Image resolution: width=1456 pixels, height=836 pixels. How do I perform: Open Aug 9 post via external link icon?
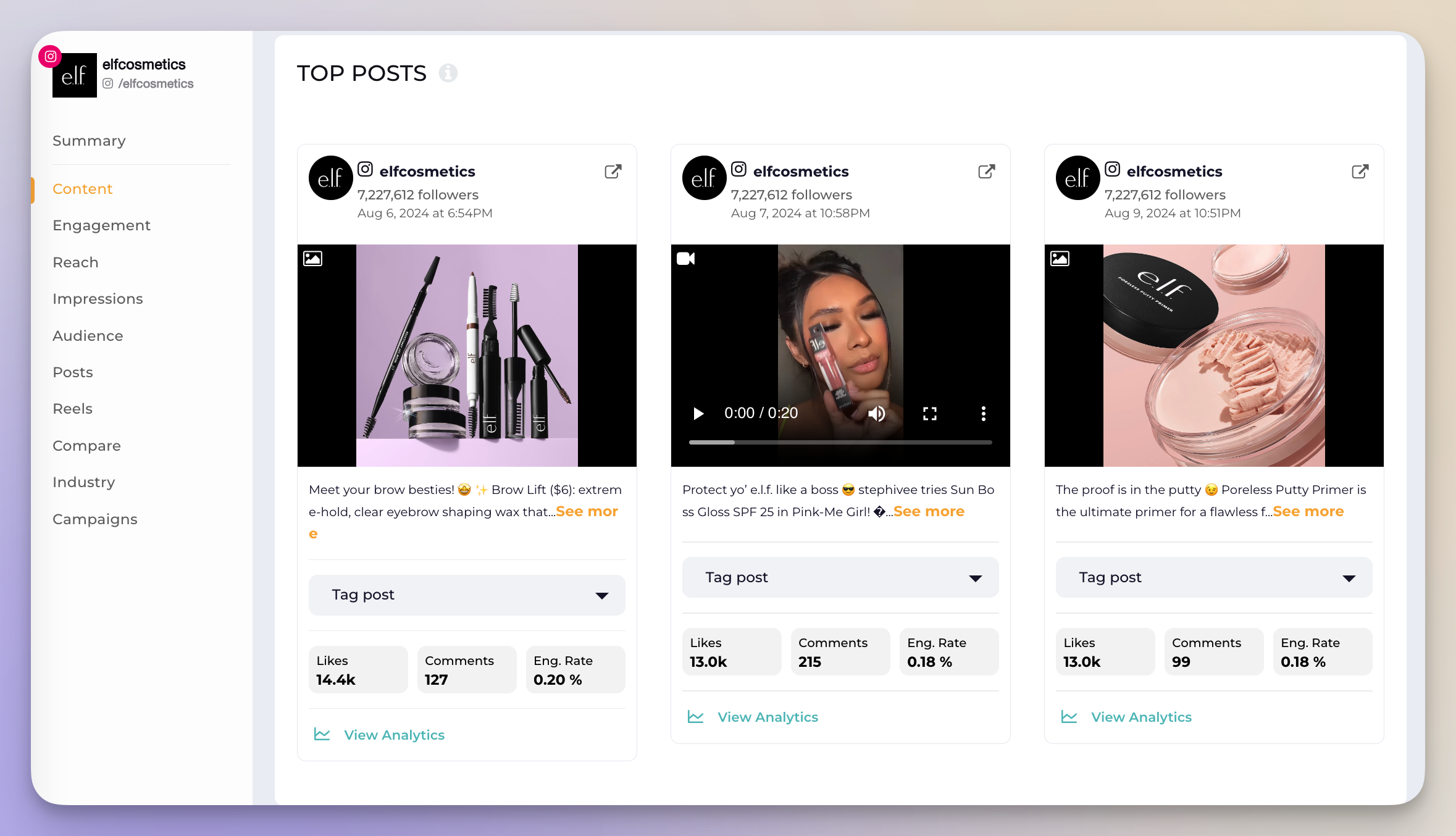[1360, 171]
